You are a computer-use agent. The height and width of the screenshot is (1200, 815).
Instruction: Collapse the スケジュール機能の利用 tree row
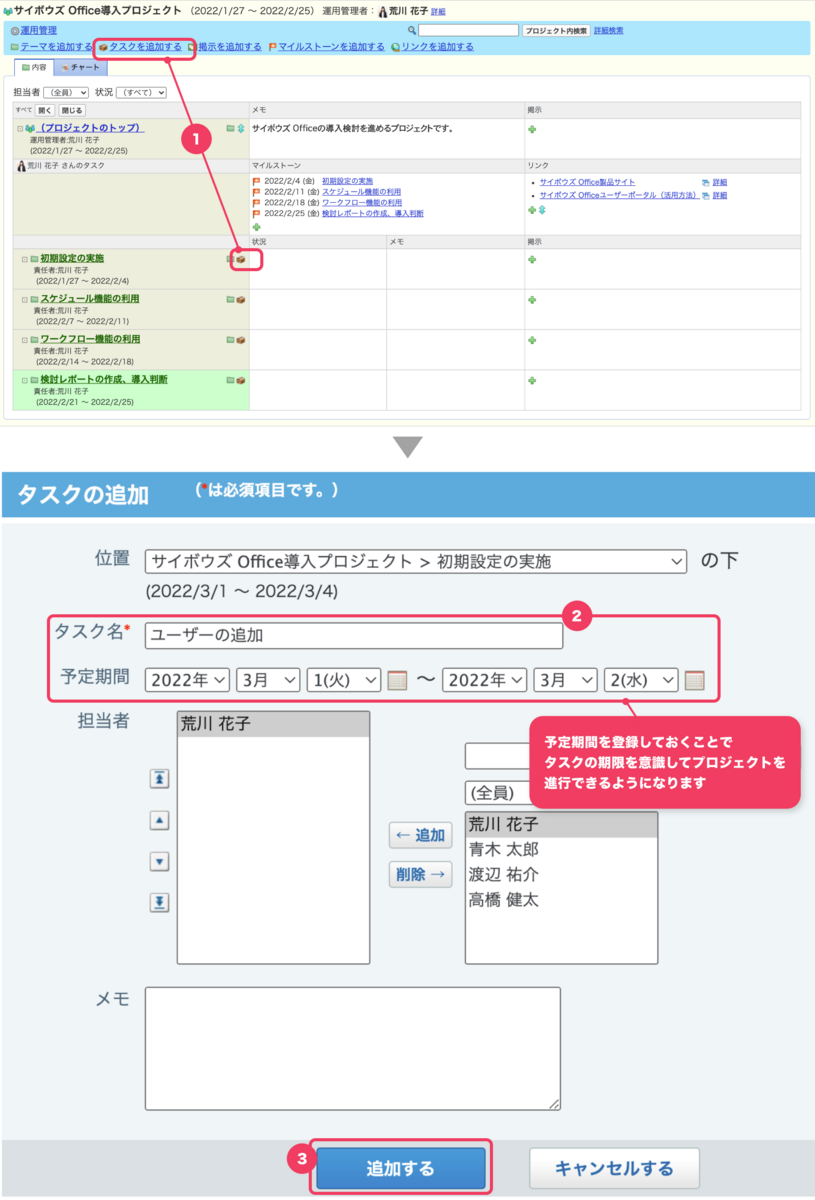(x=24, y=299)
